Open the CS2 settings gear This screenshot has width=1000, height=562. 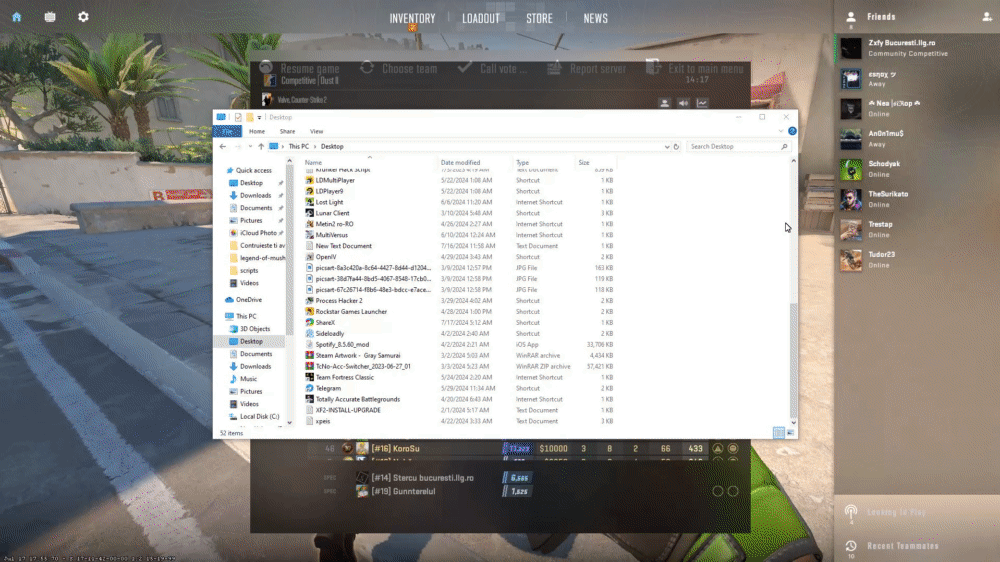(84, 17)
